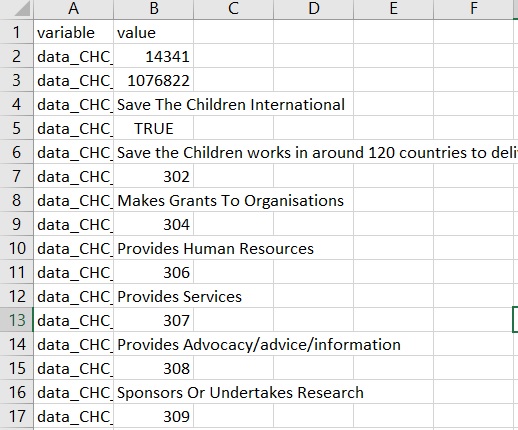
Task: Select column D header
Action: point(314,9)
